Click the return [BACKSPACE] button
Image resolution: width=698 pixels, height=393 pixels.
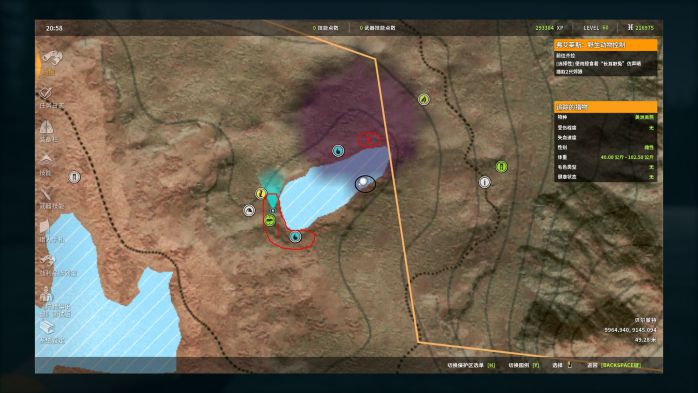click(615, 365)
